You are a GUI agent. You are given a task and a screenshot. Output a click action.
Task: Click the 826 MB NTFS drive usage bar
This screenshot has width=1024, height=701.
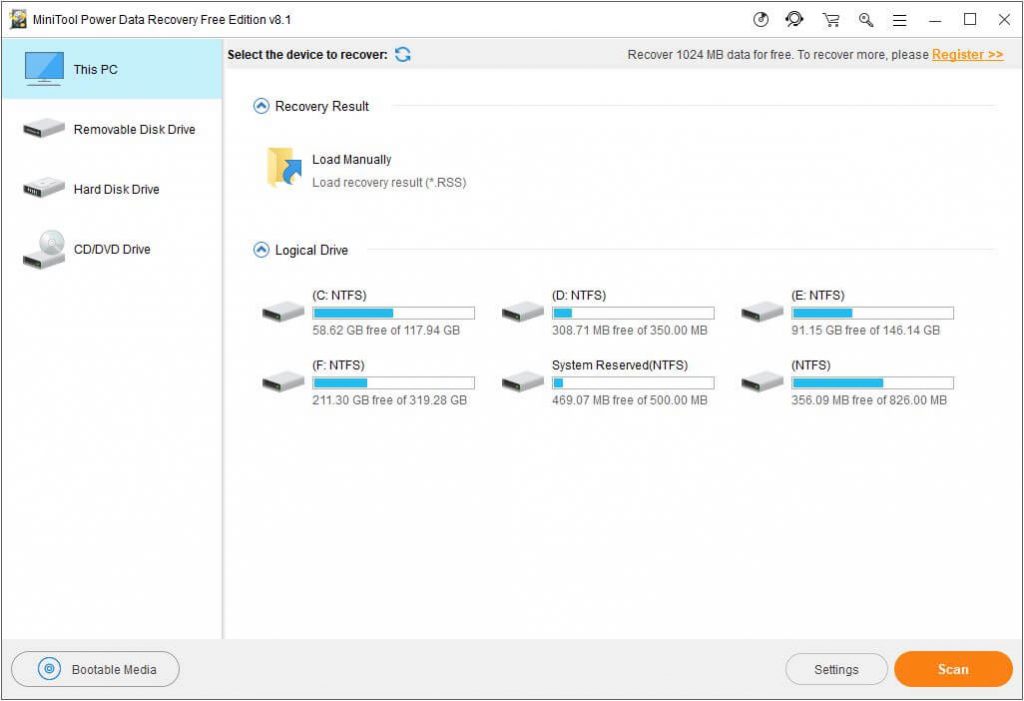[872, 383]
